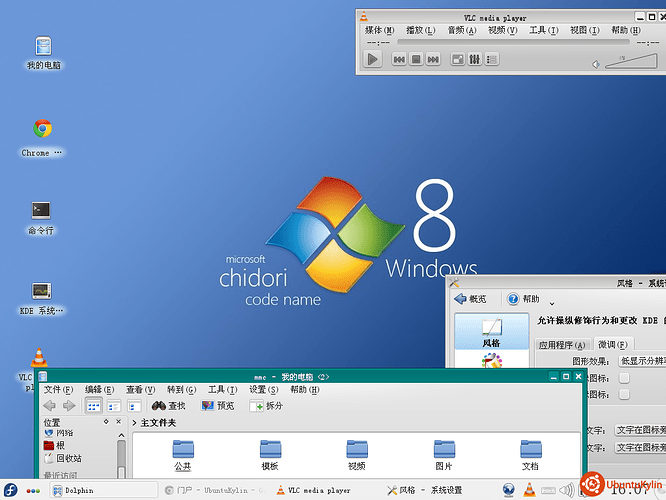Open 转到(G) menu in Dolphin
Screen dimensions: 666x500
pos(181,390)
